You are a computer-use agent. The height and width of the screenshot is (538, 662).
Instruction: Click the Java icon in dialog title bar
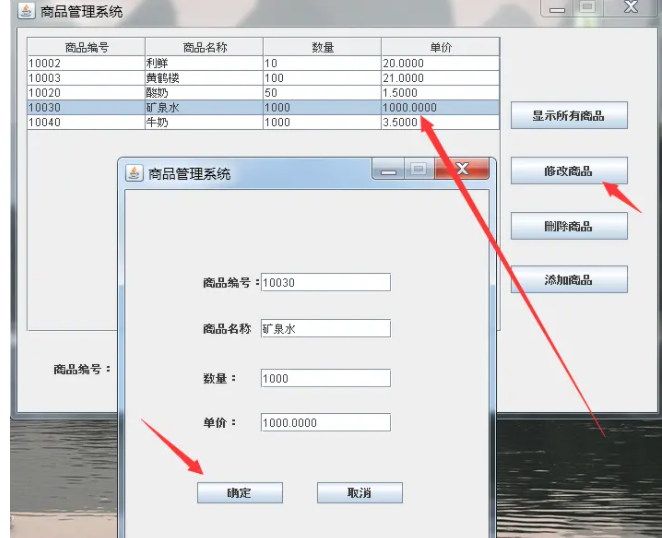pyautogui.click(x=134, y=173)
